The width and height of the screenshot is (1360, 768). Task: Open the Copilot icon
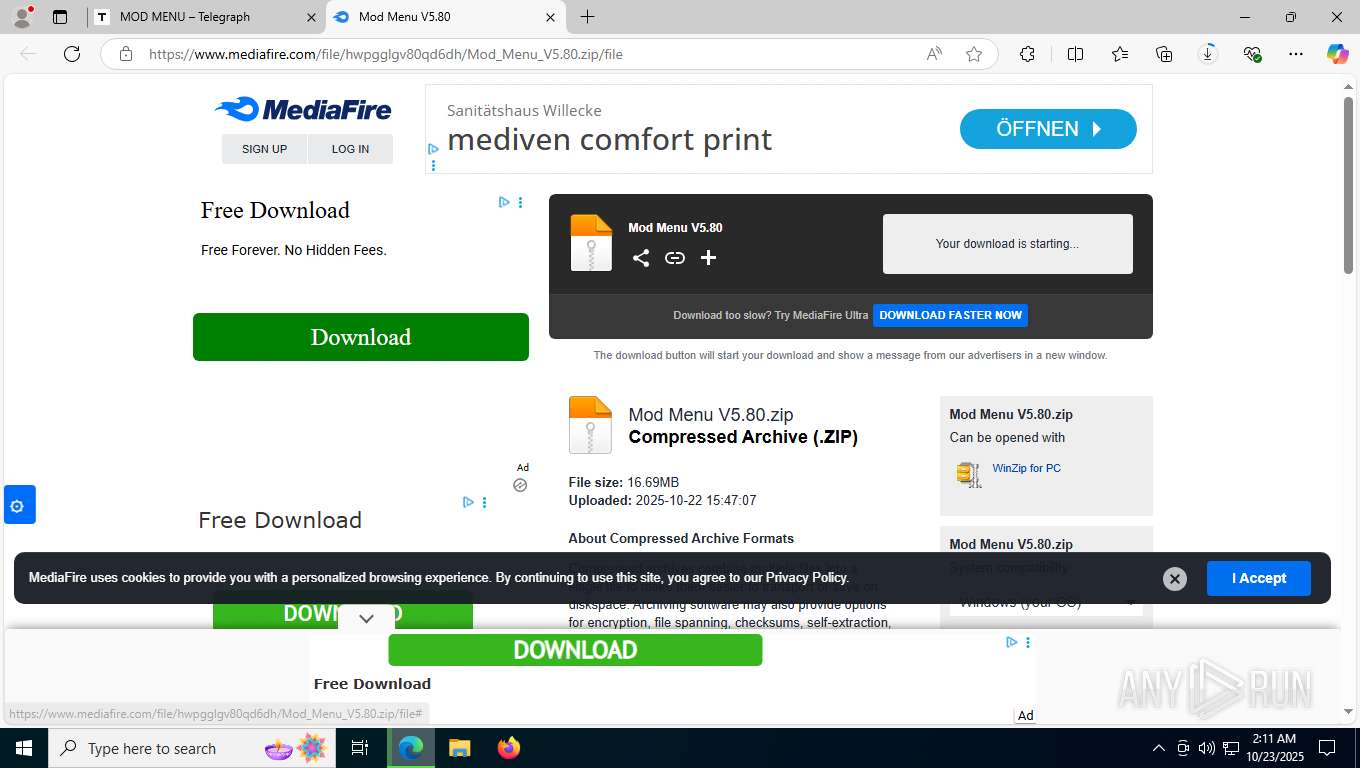click(1337, 54)
